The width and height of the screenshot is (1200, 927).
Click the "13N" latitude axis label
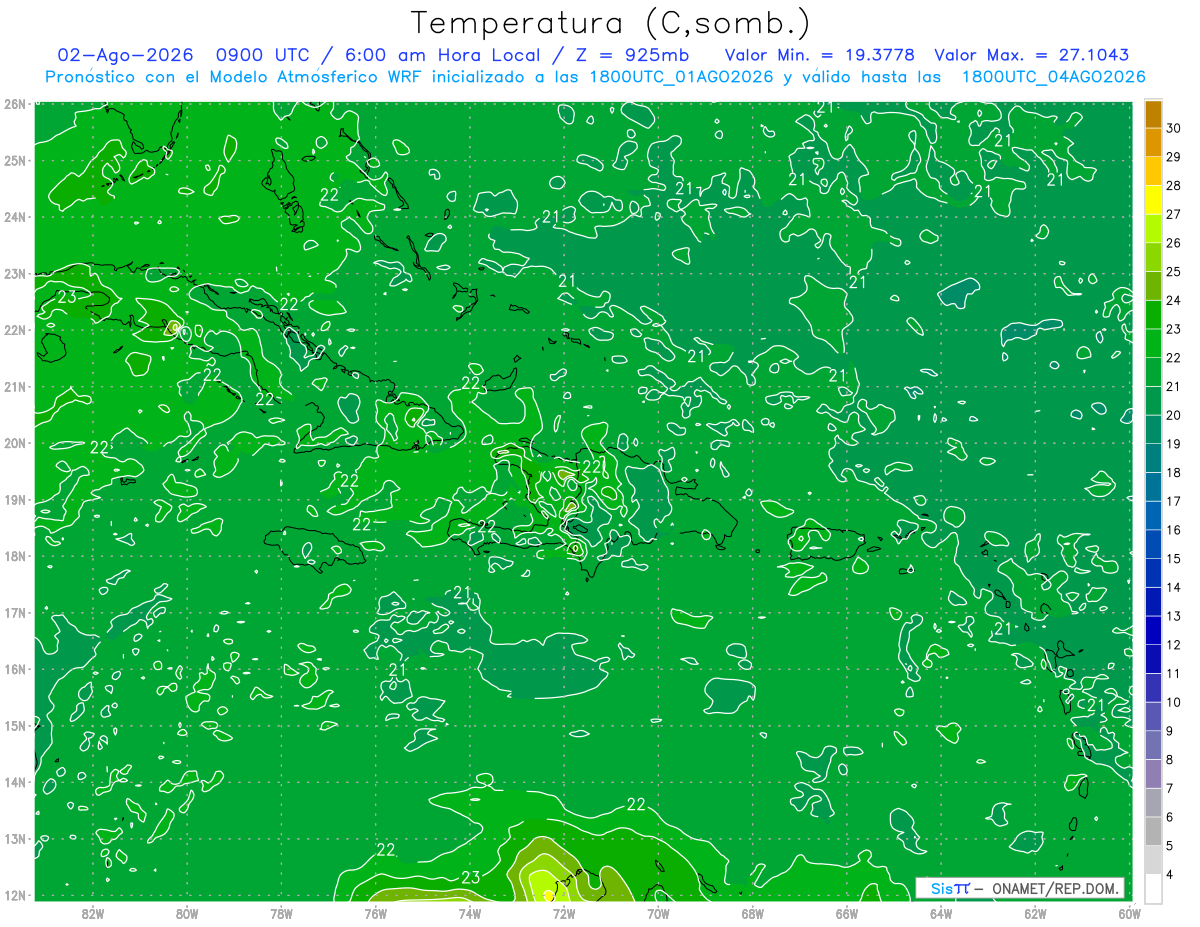pos(15,839)
